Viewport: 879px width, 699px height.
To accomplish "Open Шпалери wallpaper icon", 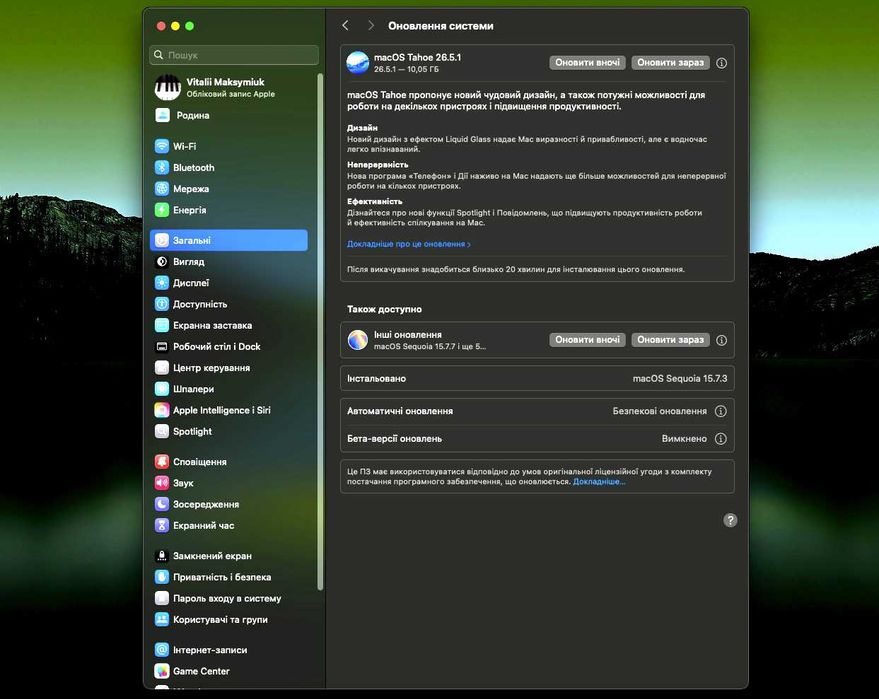I will click(161, 389).
